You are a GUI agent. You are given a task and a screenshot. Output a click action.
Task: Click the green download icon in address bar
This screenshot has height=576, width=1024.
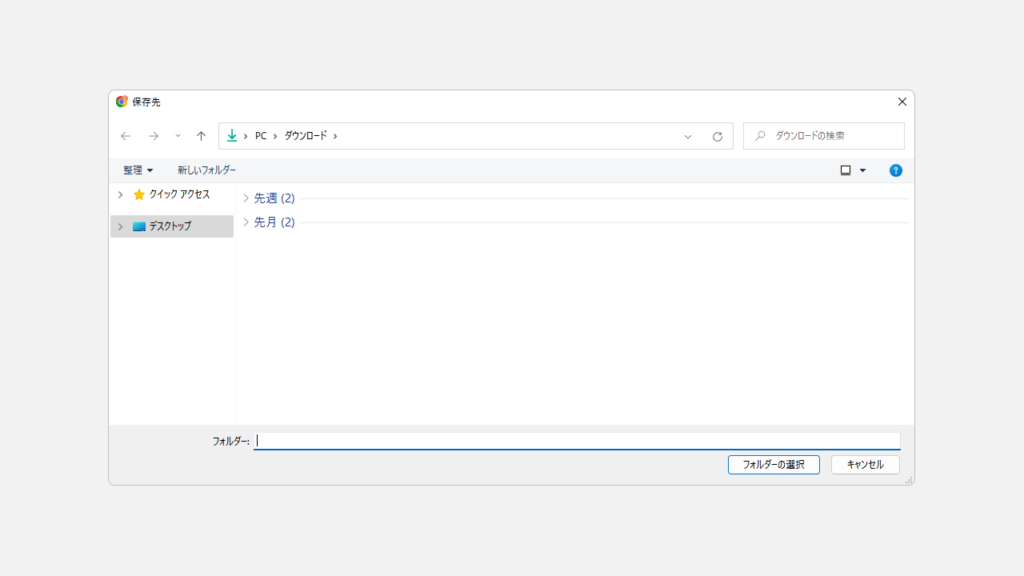coord(232,136)
